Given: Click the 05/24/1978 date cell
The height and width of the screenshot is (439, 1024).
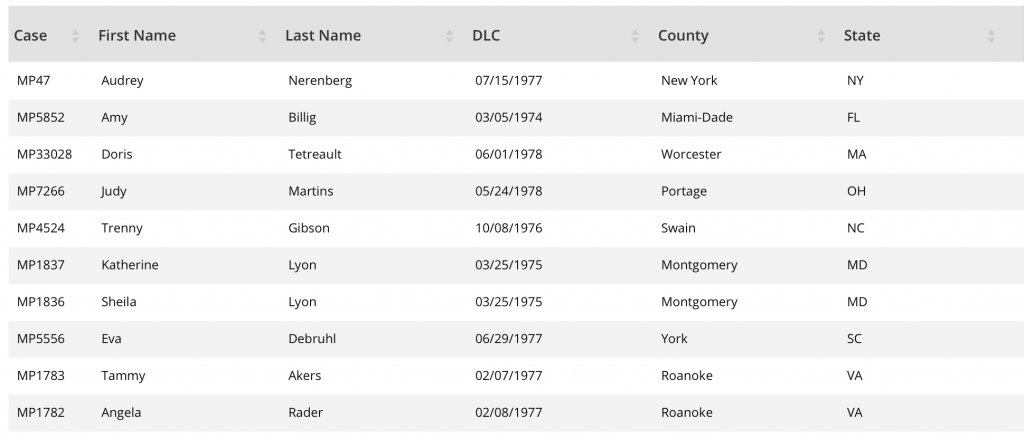Looking at the screenshot, I should [509, 191].
